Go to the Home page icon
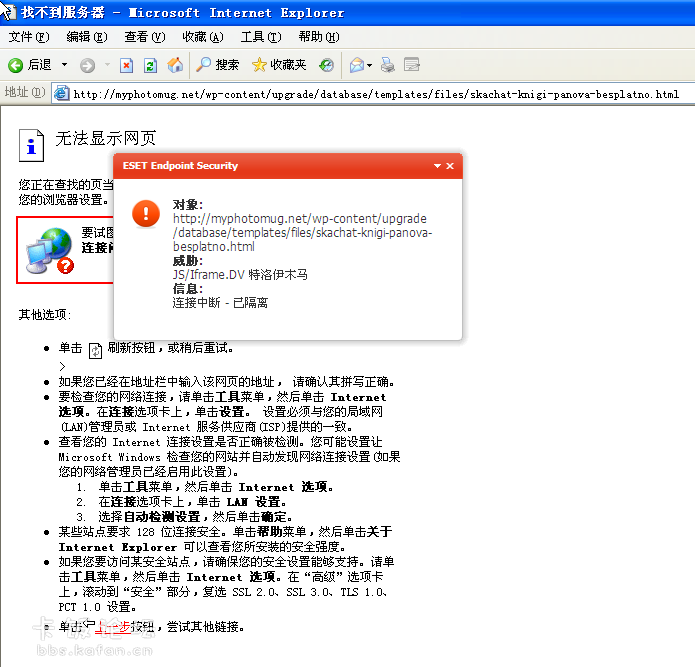Image resolution: width=695 pixels, height=667 pixels. coord(175,65)
